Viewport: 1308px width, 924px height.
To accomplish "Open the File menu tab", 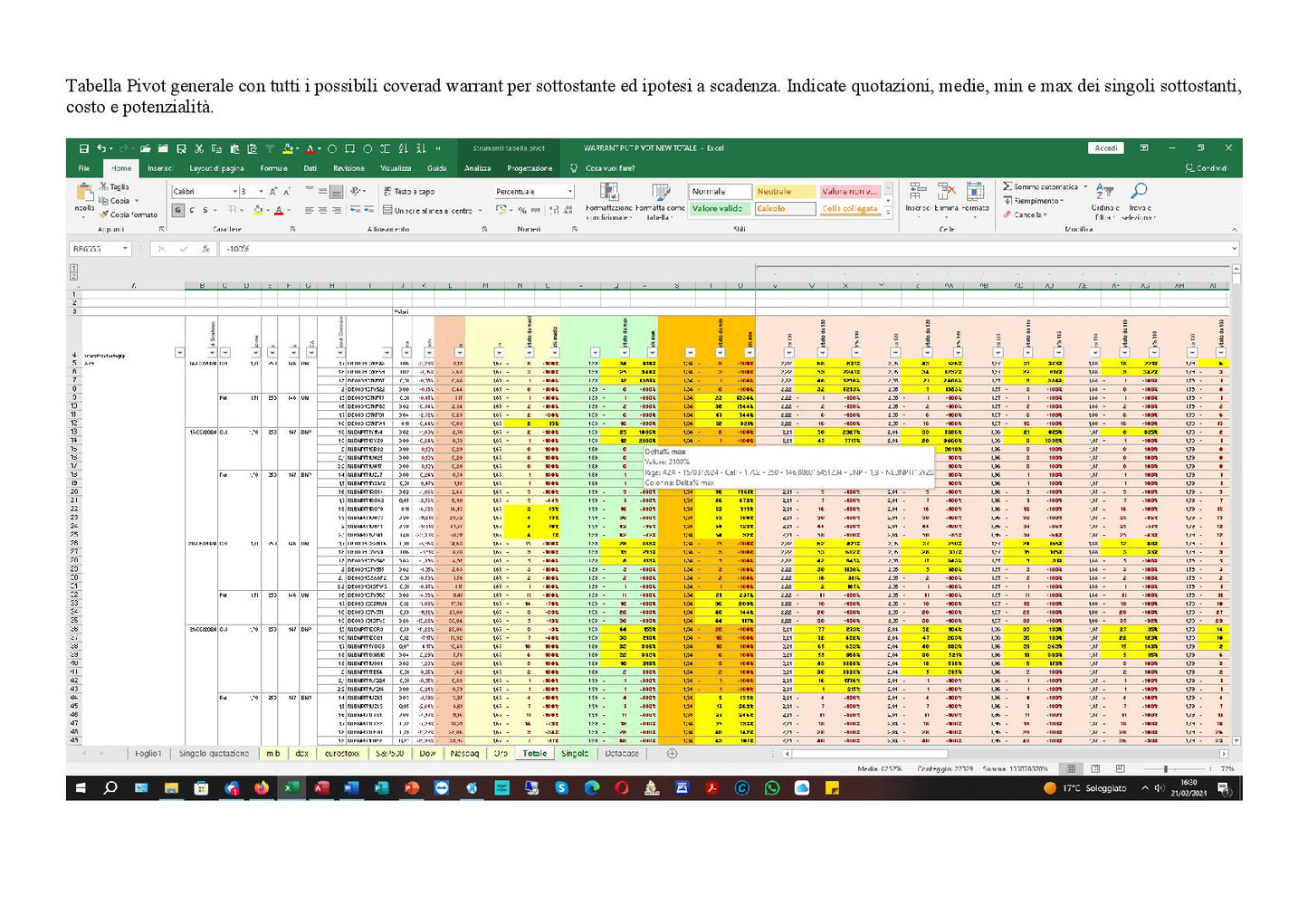I will click(84, 168).
